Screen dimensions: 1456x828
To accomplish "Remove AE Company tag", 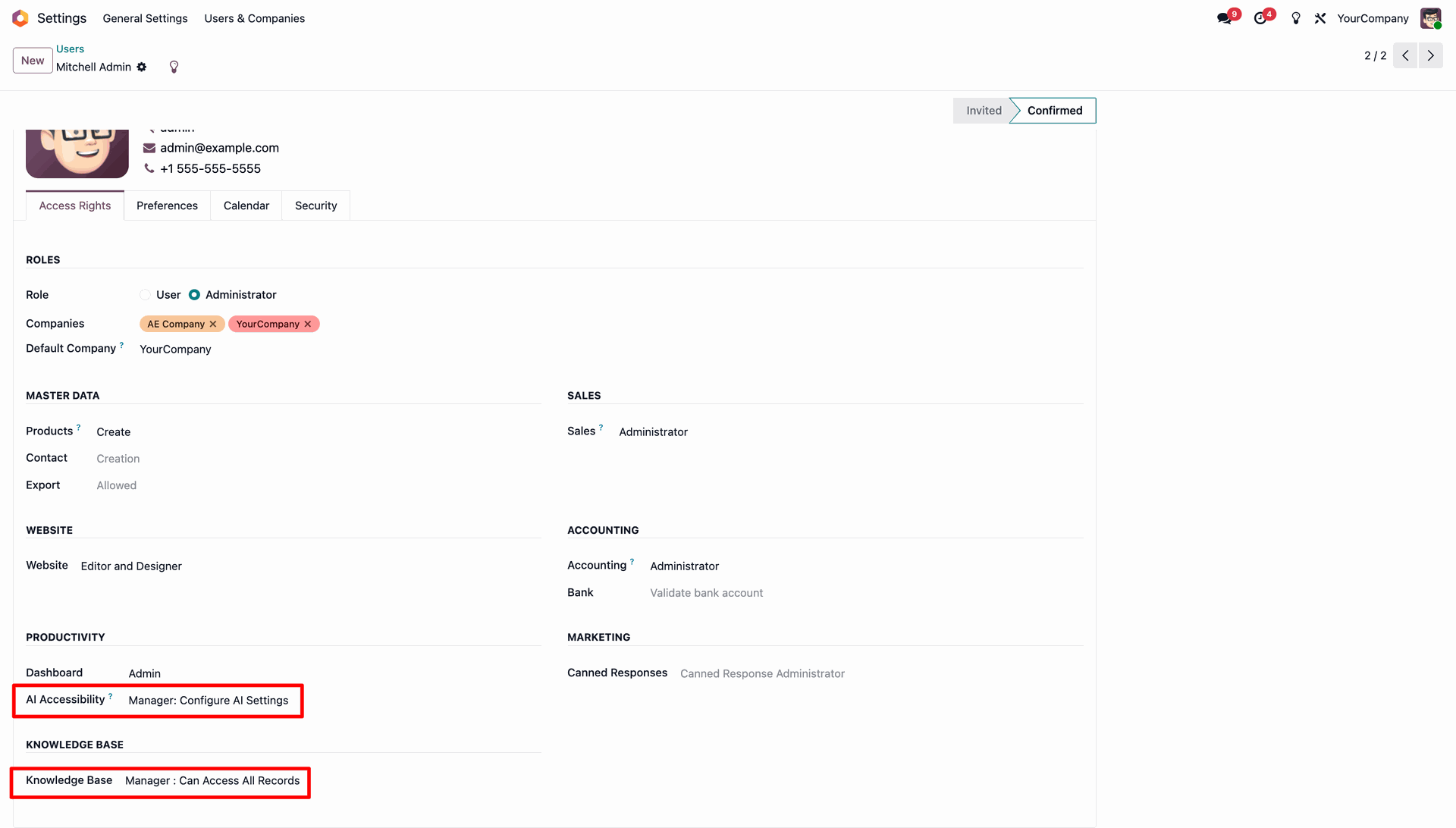I will coord(213,324).
